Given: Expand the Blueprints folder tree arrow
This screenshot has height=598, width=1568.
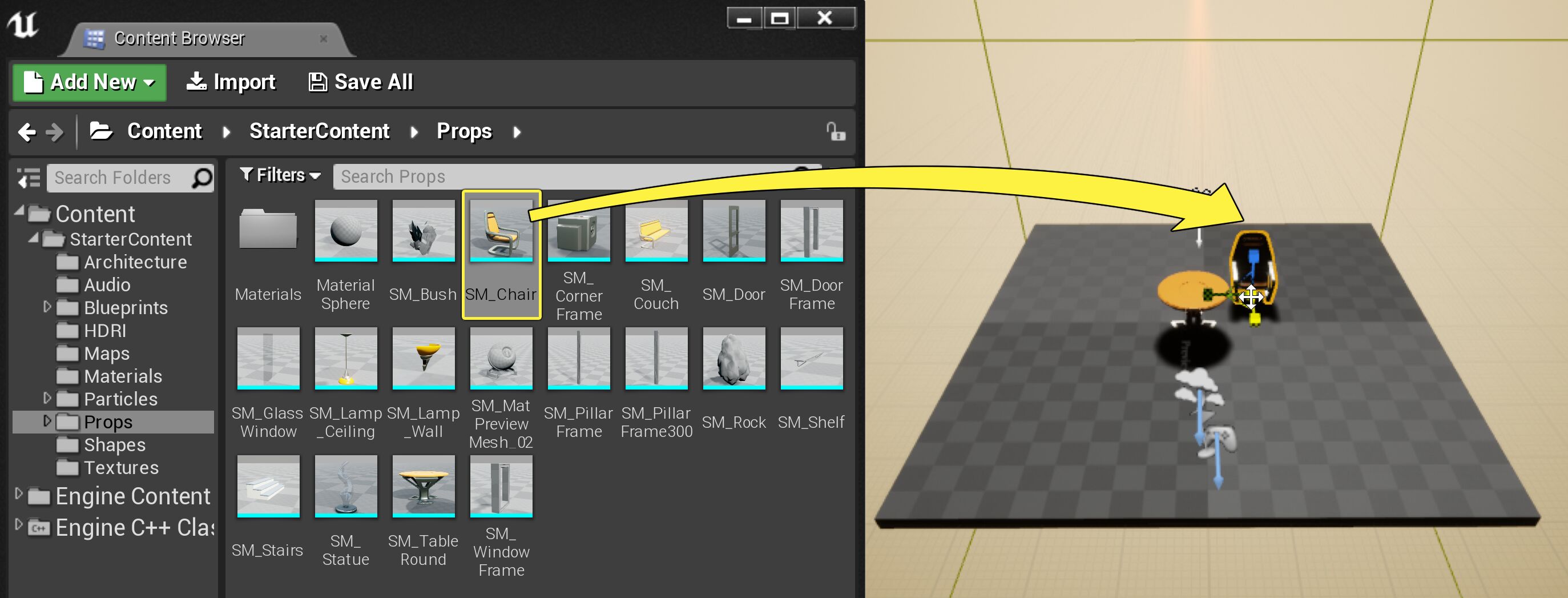Looking at the screenshot, I should tap(47, 307).
